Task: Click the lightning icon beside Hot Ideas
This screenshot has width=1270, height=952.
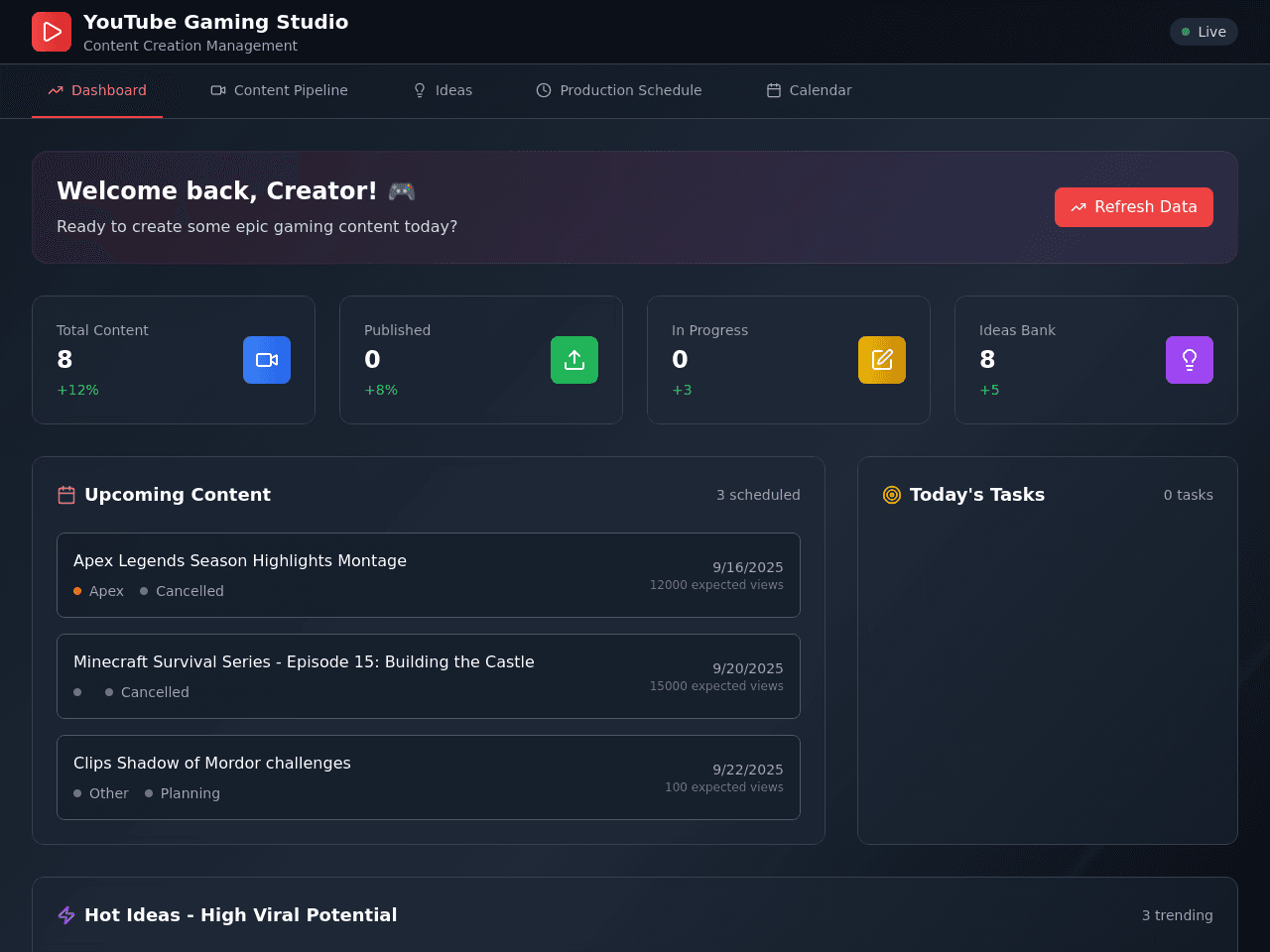Action: point(66,915)
